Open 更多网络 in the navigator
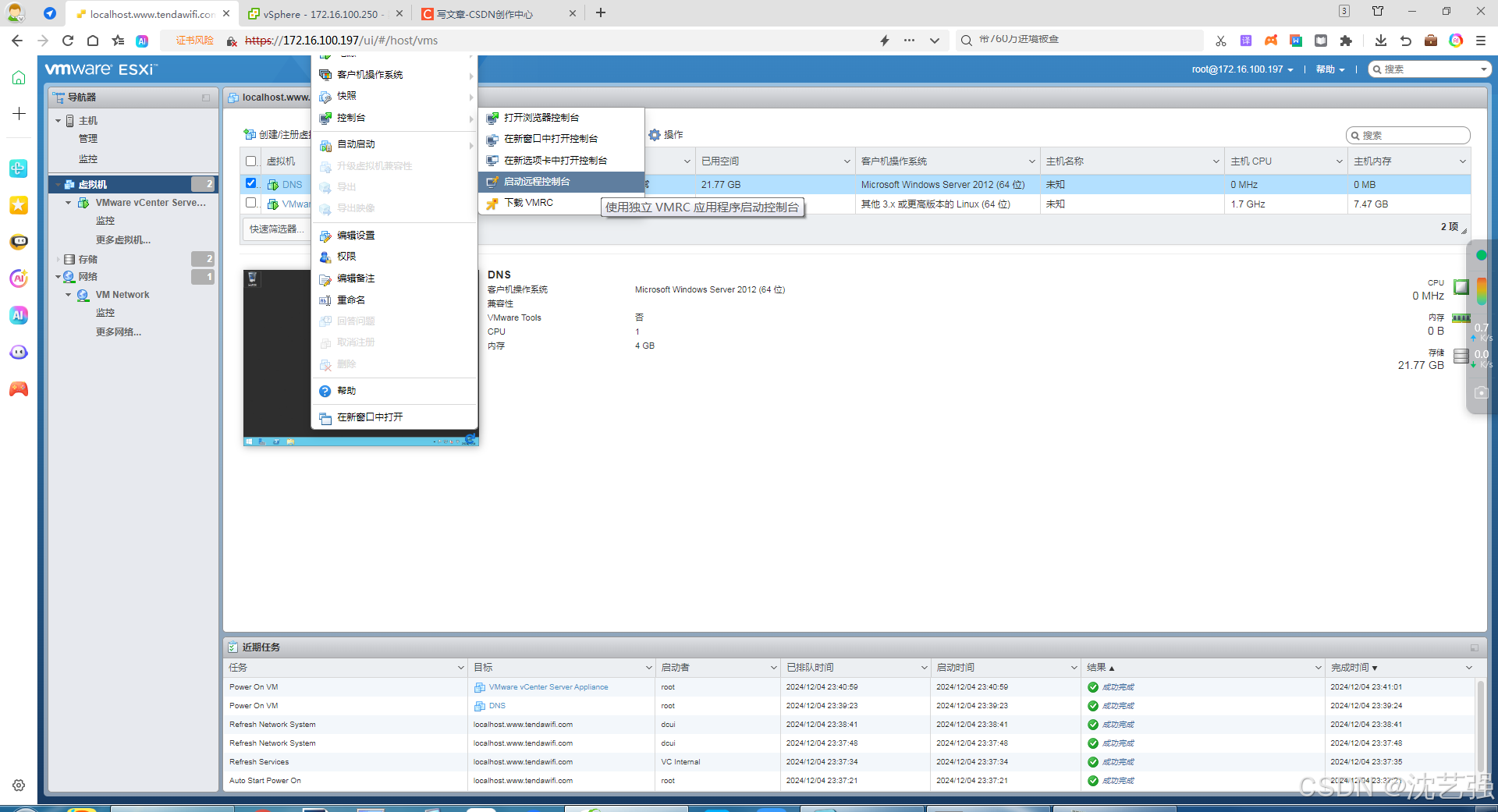 [119, 332]
